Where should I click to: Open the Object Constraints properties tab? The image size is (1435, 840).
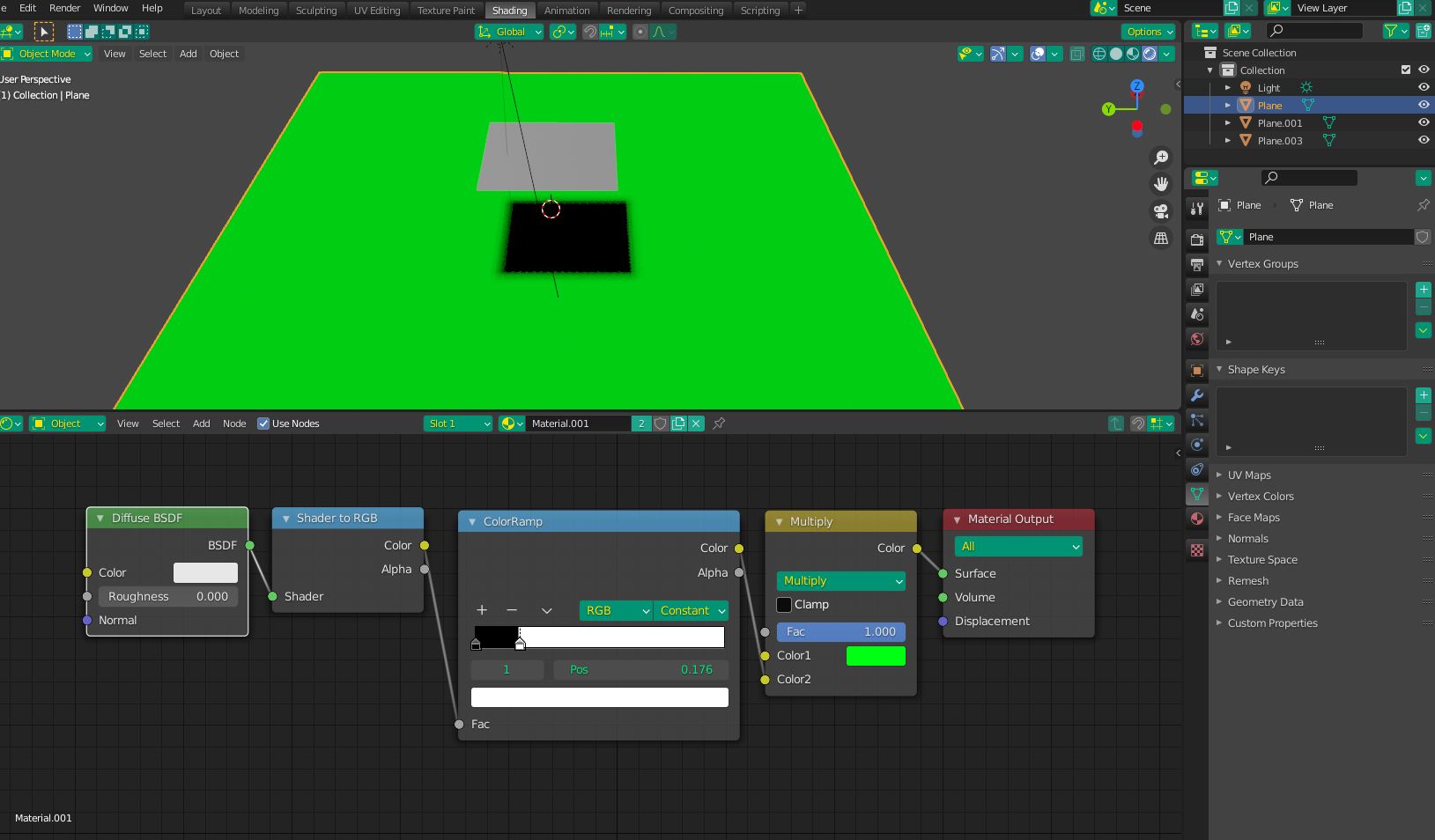(x=1196, y=468)
